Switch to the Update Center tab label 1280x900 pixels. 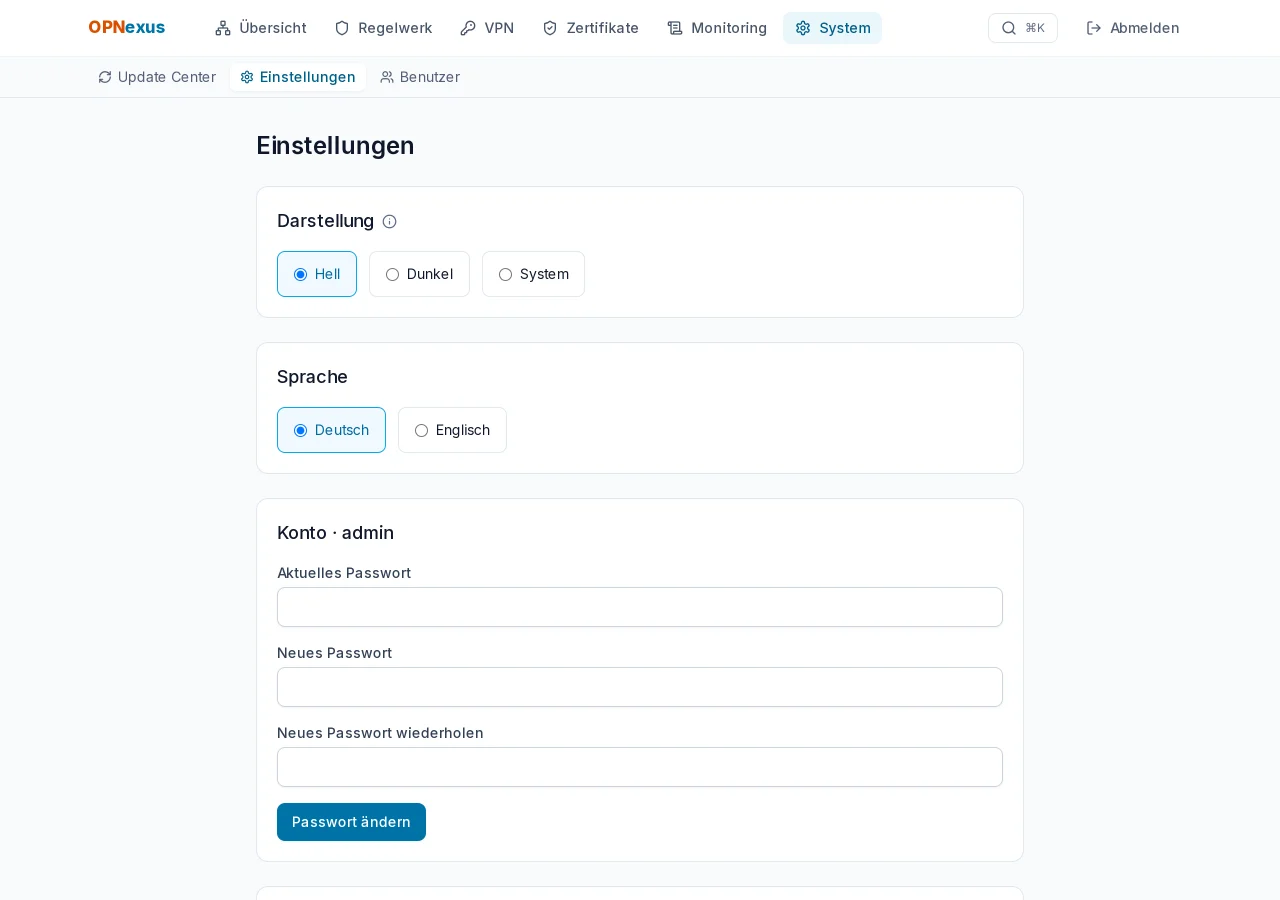coord(167,77)
